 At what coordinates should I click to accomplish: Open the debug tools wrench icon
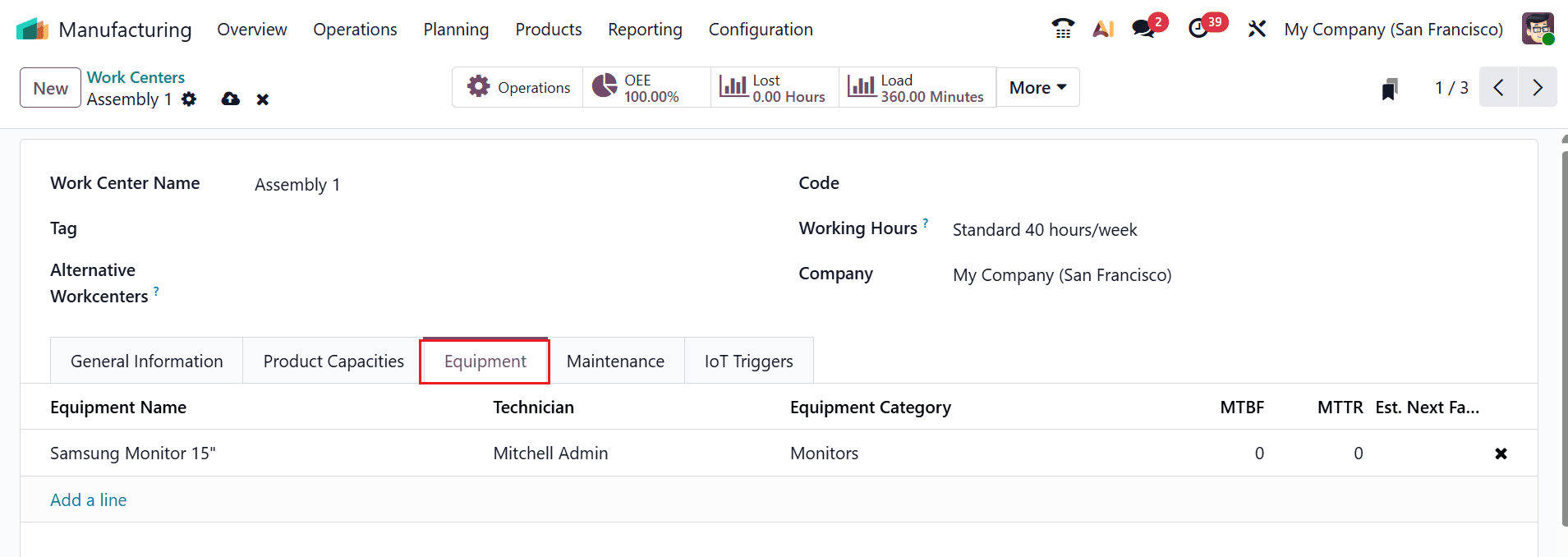coord(1257,30)
